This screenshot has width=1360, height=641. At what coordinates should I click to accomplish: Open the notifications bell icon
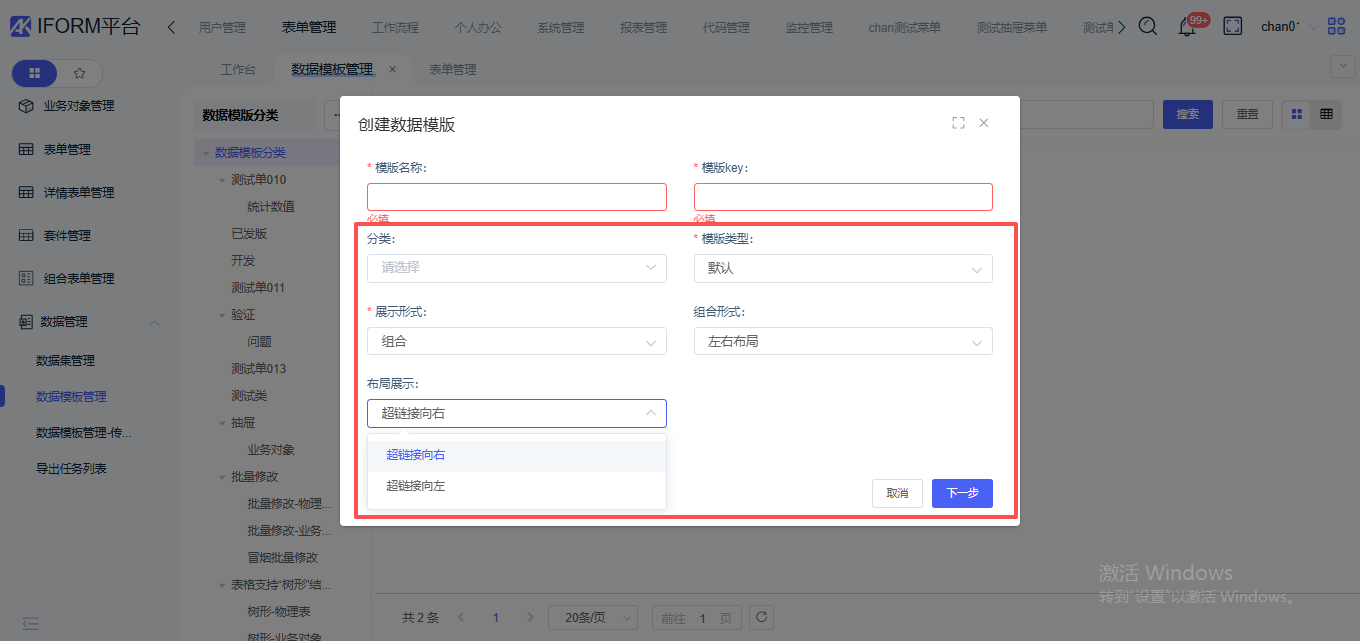click(x=1187, y=28)
